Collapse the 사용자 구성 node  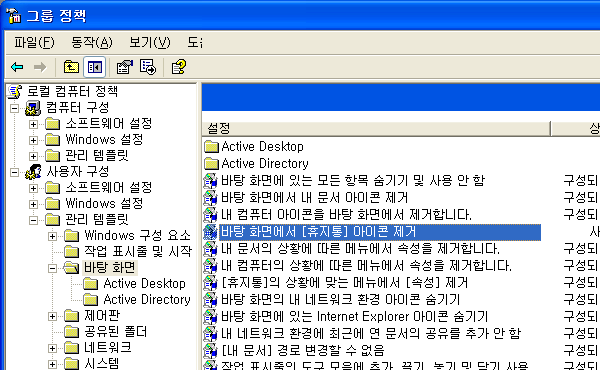coord(15,172)
